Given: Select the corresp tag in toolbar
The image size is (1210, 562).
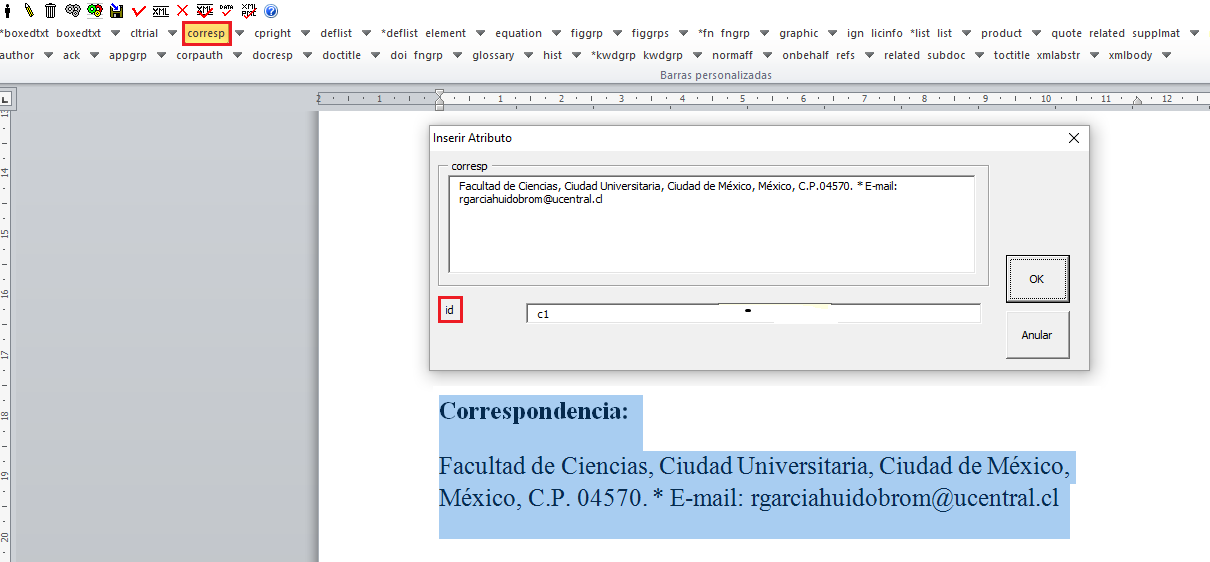Looking at the screenshot, I should click(x=206, y=33).
